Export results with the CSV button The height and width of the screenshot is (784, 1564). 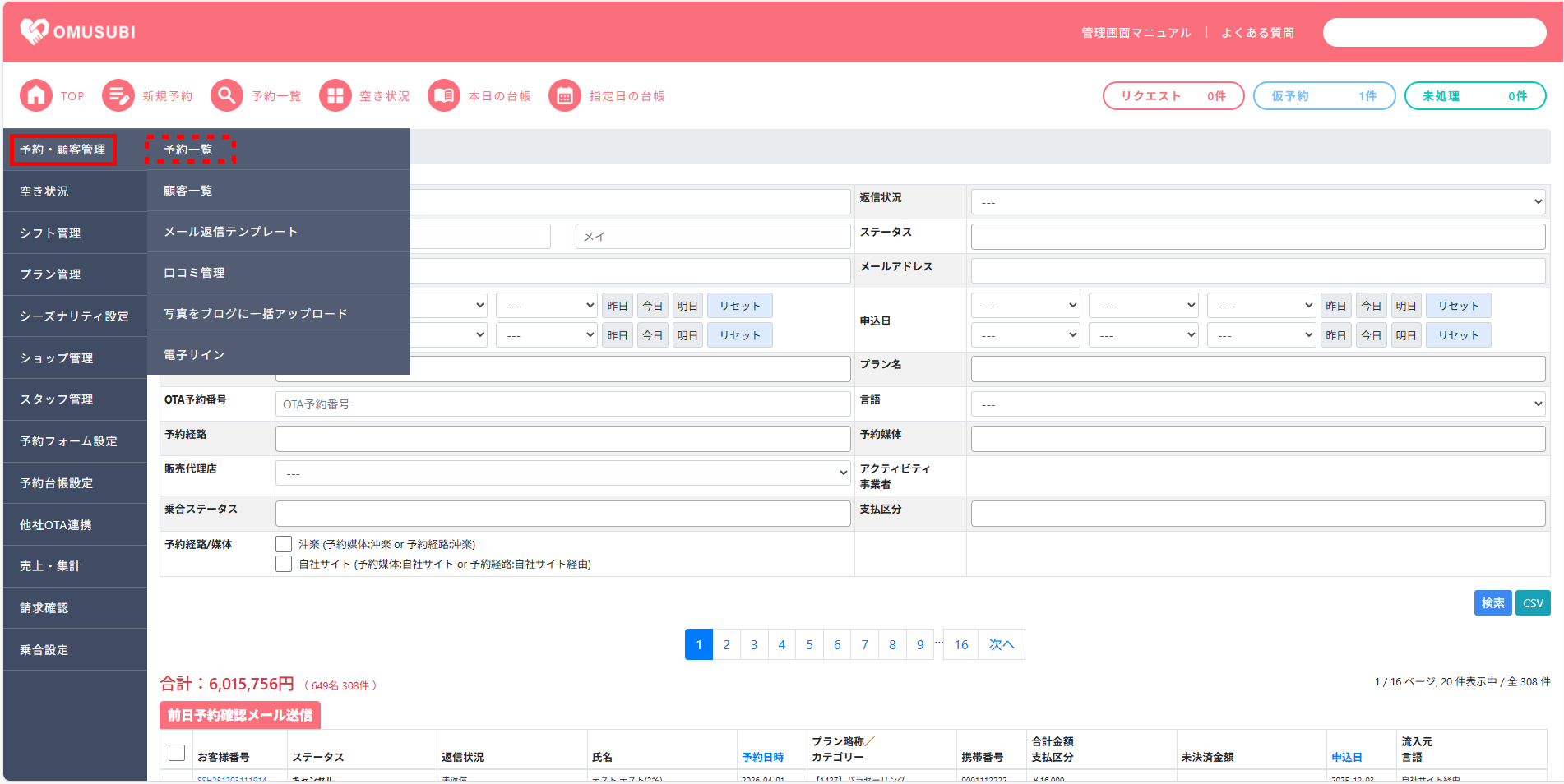[1532, 603]
